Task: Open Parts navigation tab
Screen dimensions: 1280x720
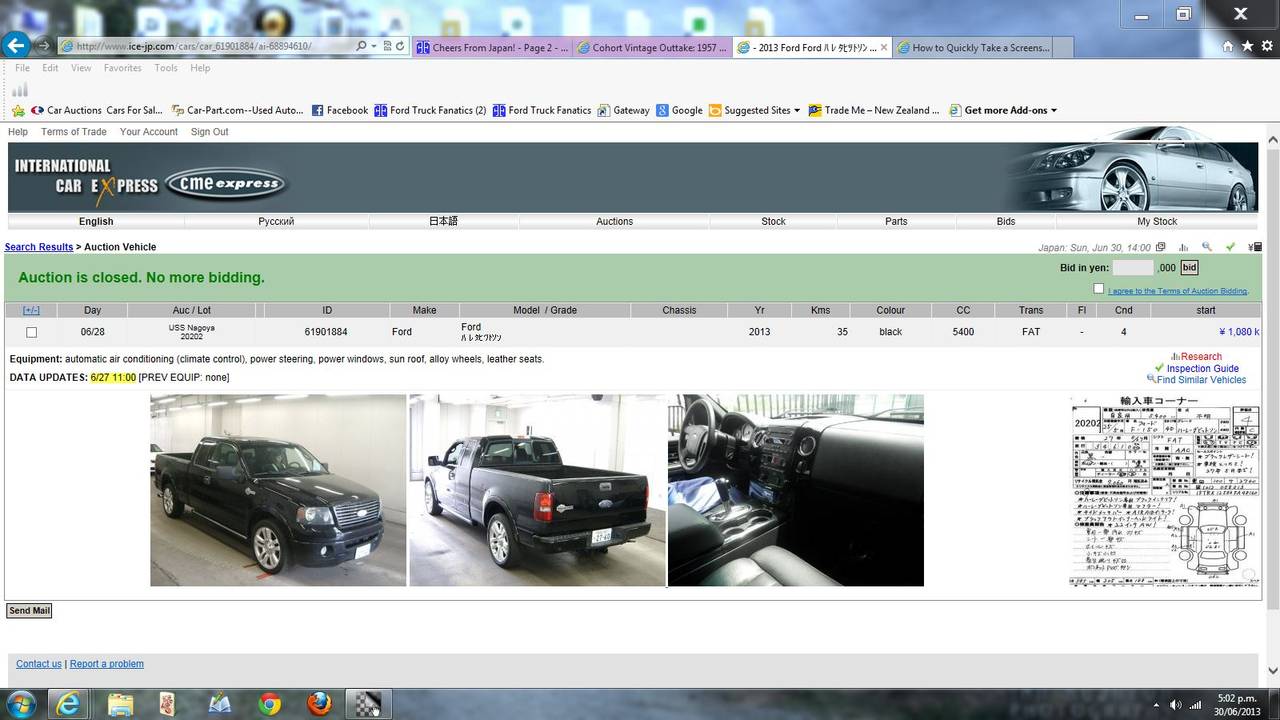Action: point(896,221)
